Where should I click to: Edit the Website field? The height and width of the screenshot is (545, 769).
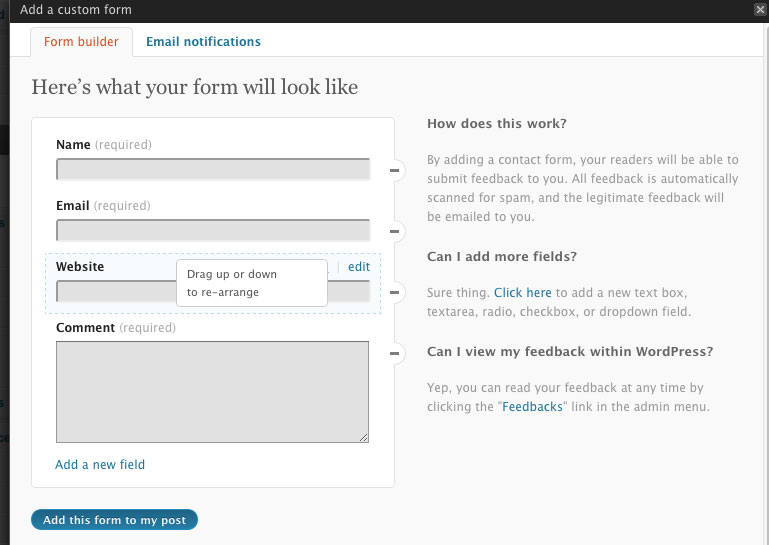coord(359,267)
